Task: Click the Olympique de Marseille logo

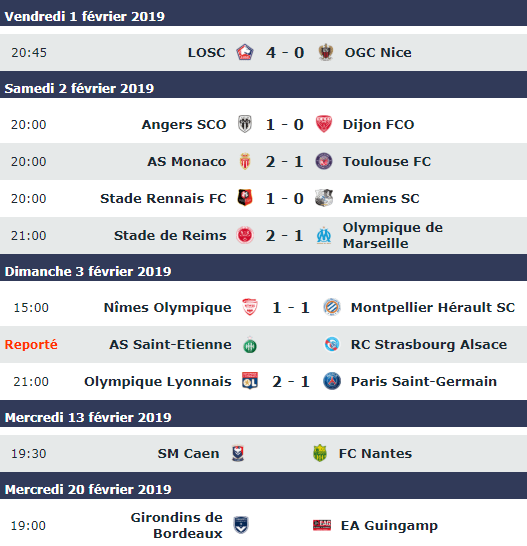Action: tap(324, 235)
